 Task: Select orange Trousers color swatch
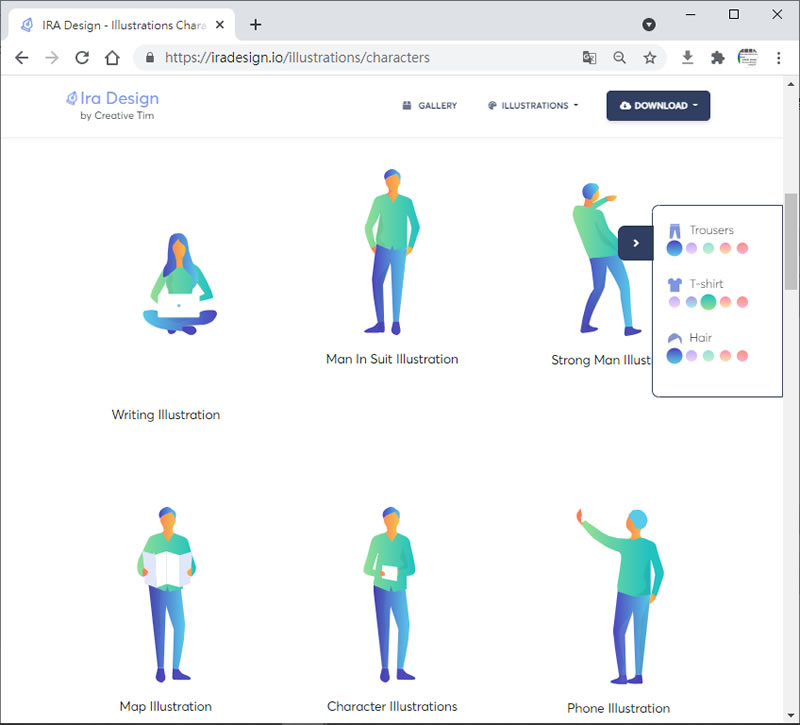[725, 248]
